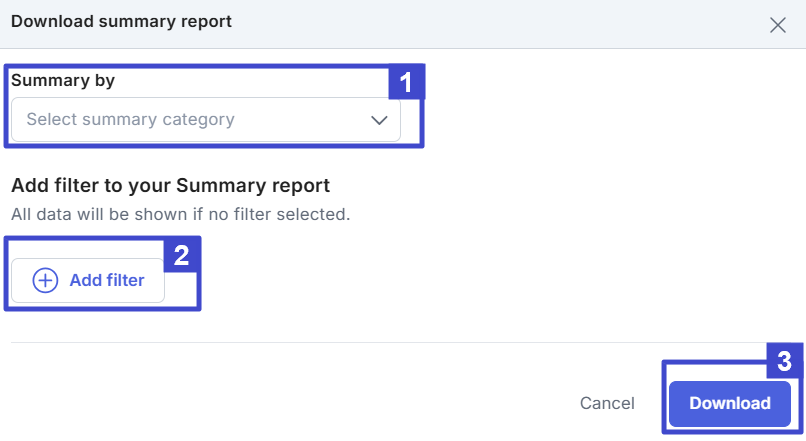Click the numbered badge 3 marker
Screen dimensions: 806x441
point(785,361)
